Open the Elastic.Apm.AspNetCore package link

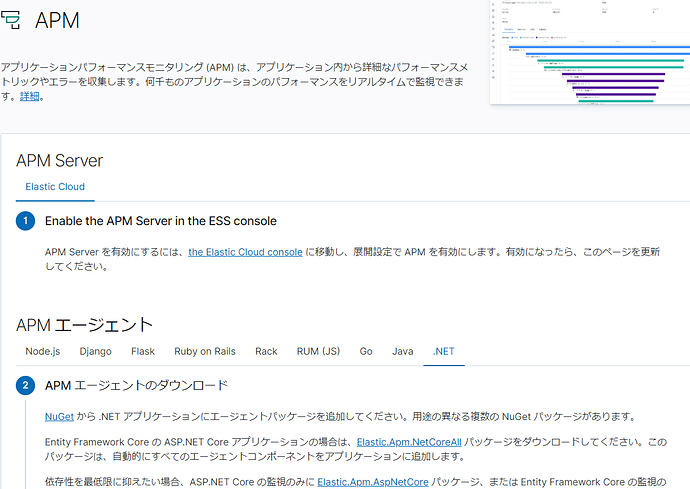(x=373, y=482)
